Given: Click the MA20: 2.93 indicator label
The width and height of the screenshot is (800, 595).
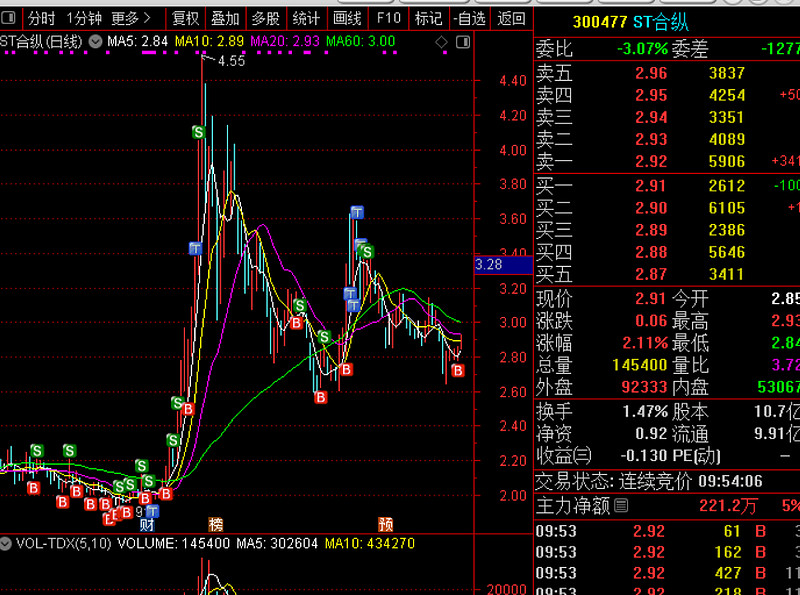Looking at the screenshot, I should (x=285, y=41).
